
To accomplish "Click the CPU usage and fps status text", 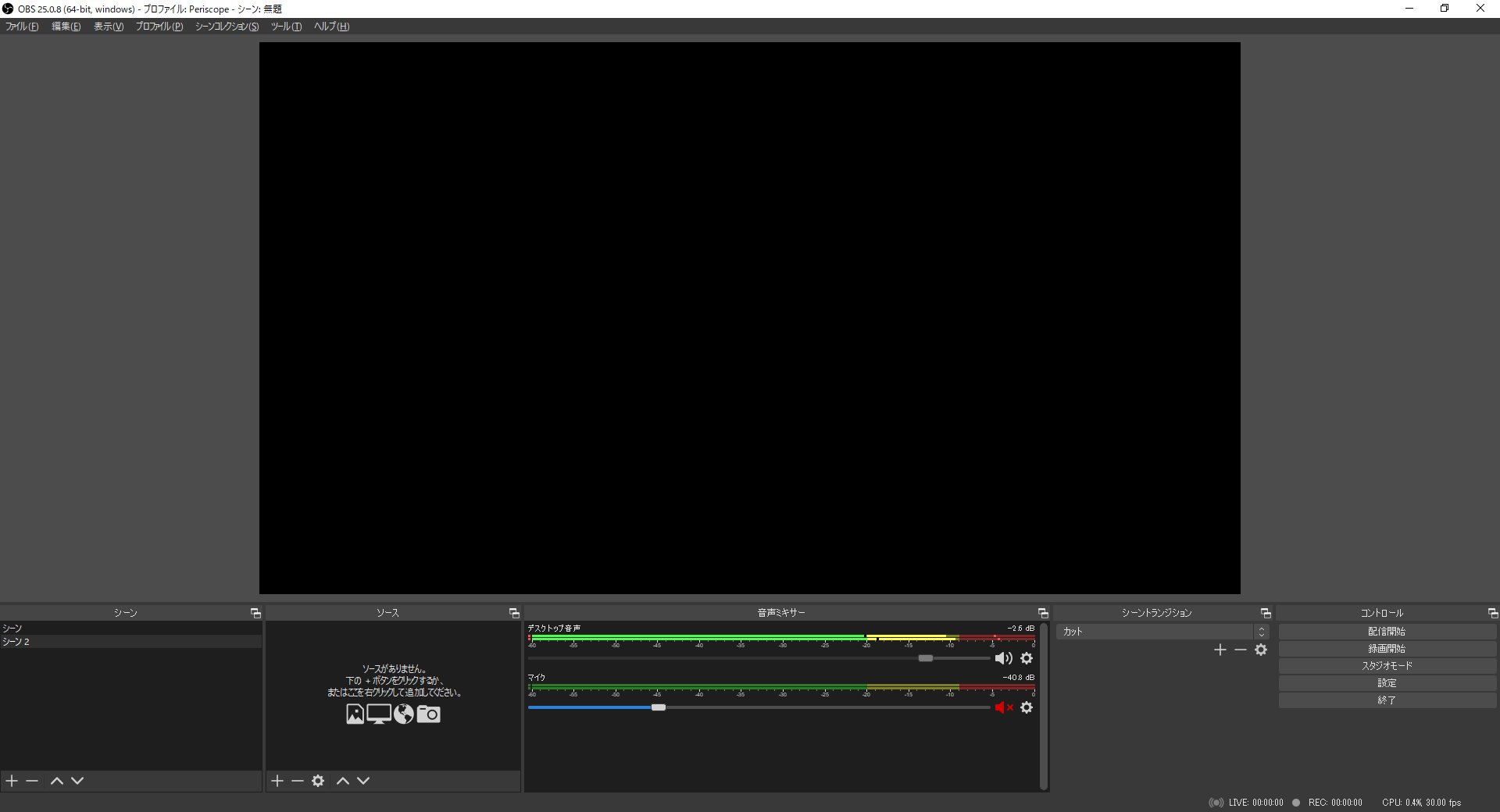I will pyautogui.click(x=1421, y=803).
